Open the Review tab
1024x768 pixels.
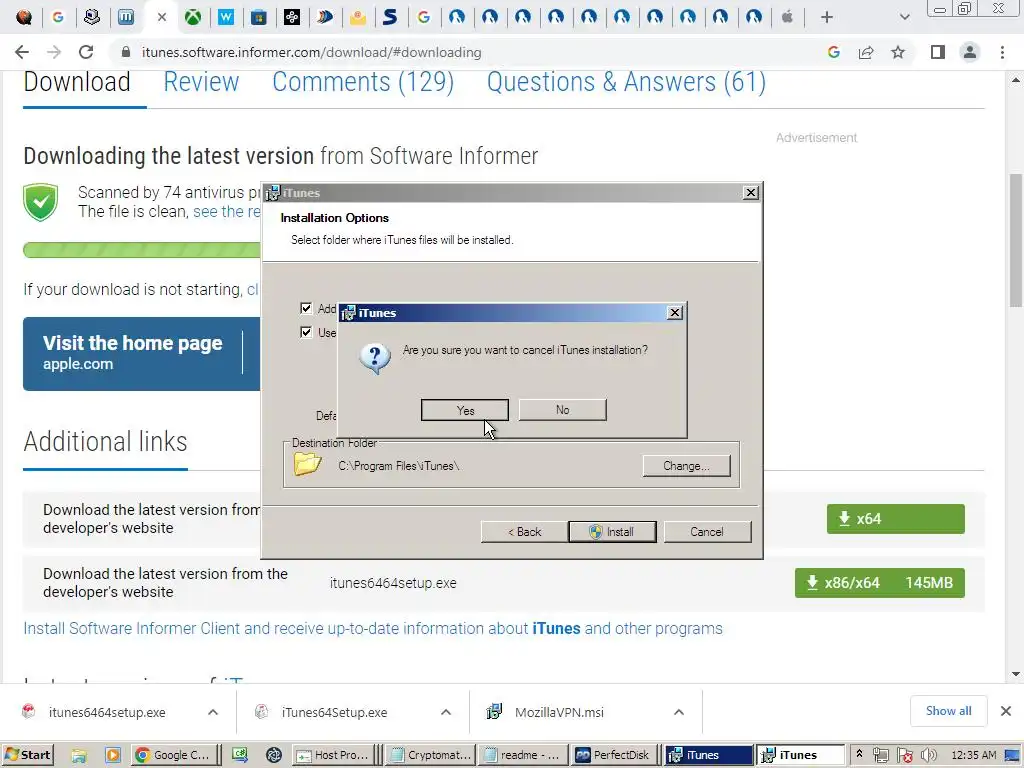tap(201, 82)
